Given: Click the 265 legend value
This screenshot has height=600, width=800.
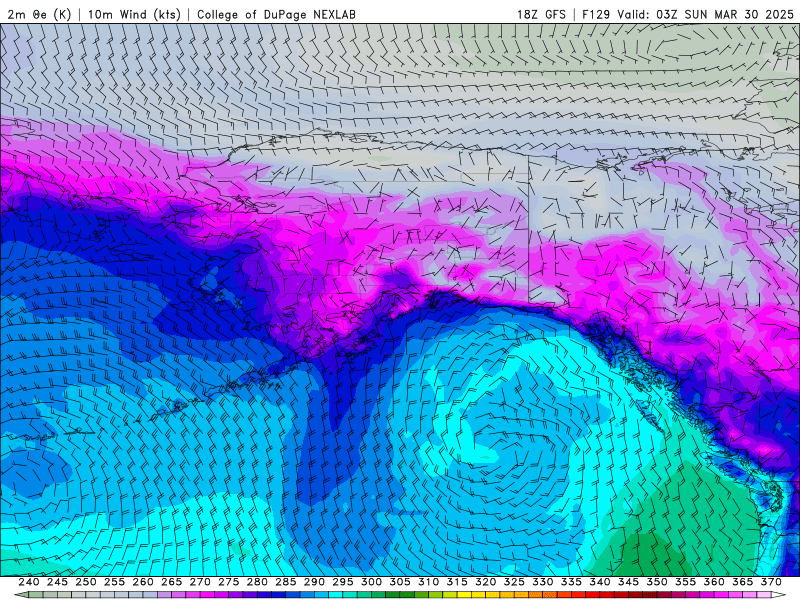Looking at the screenshot, I should point(171,582).
